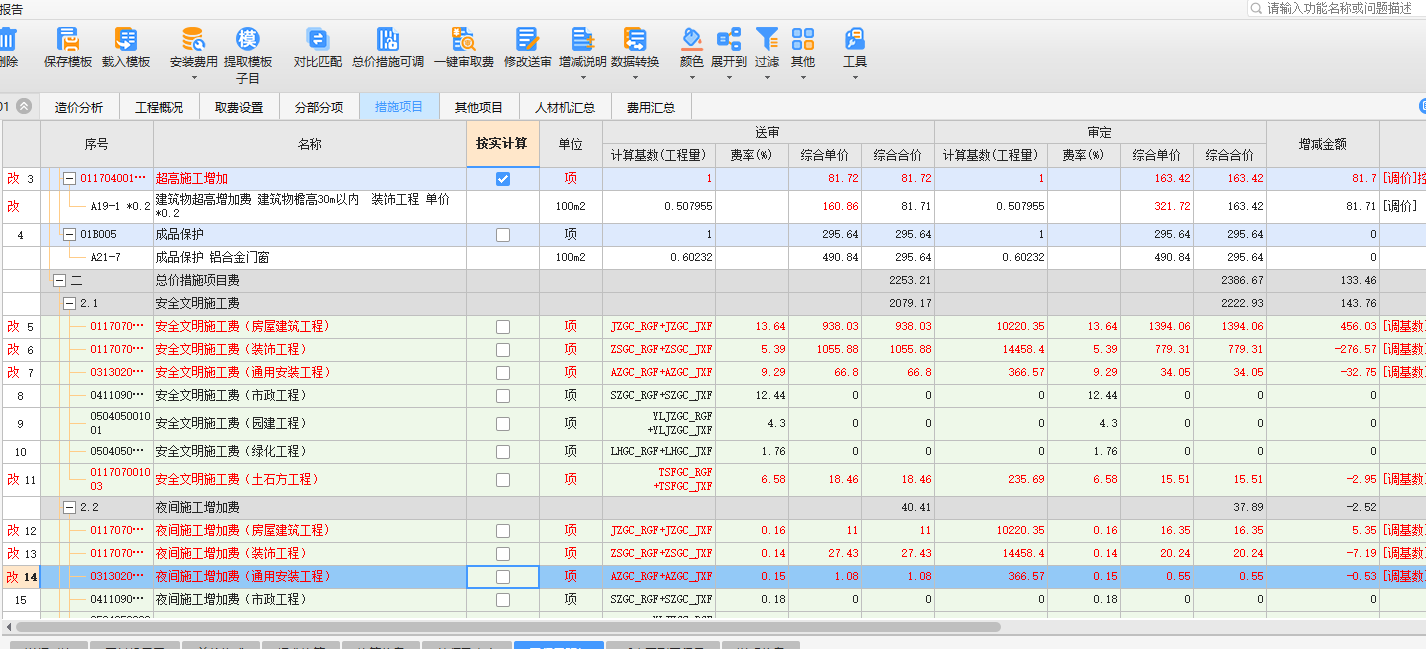Switch to the 分部分项 tab
The image size is (1426, 649).
point(319,107)
